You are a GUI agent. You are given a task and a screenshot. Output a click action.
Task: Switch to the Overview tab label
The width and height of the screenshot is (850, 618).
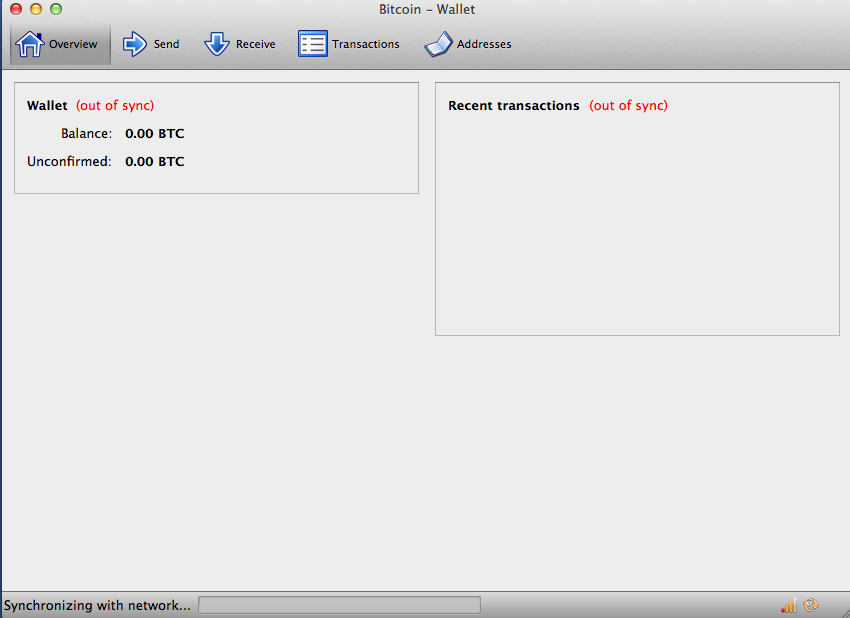[x=73, y=44]
